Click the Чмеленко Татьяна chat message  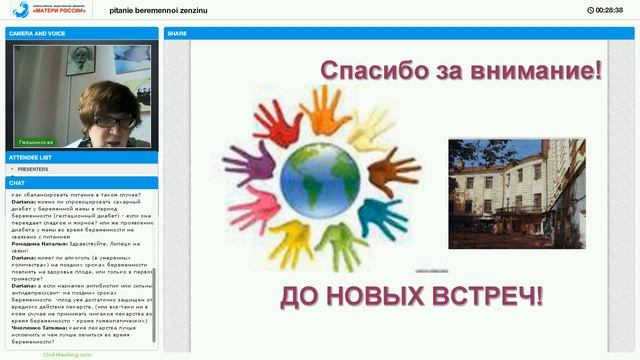click(74, 335)
